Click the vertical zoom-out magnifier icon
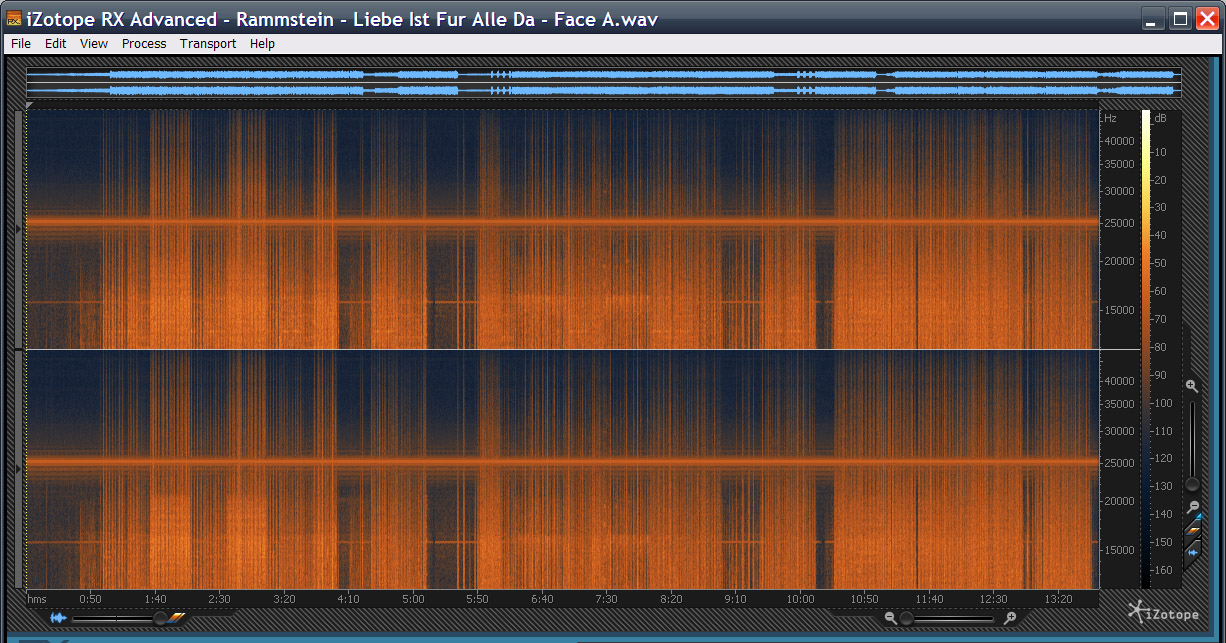Image resolution: width=1226 pixels, height=643 pixels. [1191, 507]
